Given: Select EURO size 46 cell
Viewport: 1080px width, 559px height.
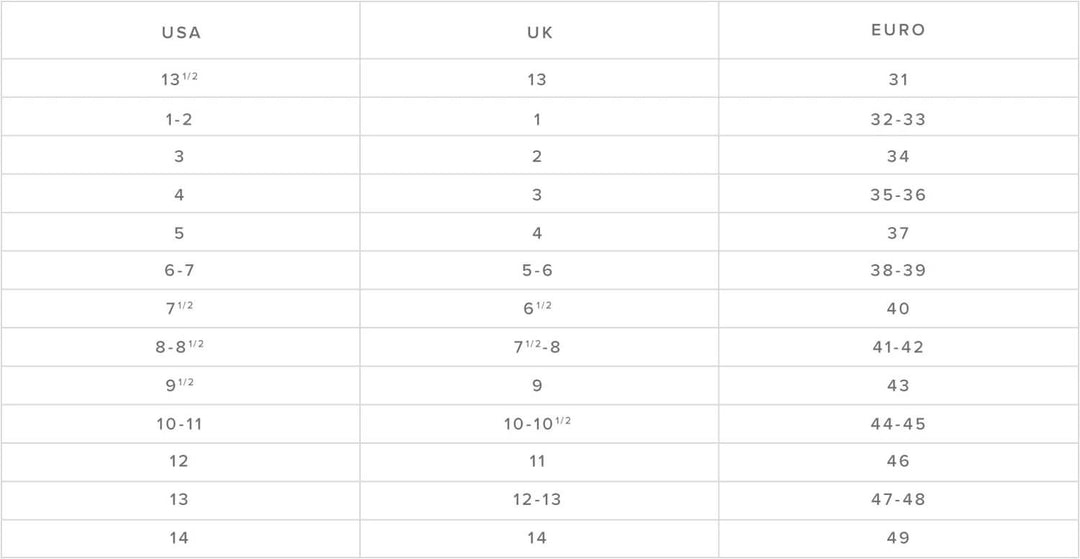Looking at the screenshot, I should (x=898, y=461).
